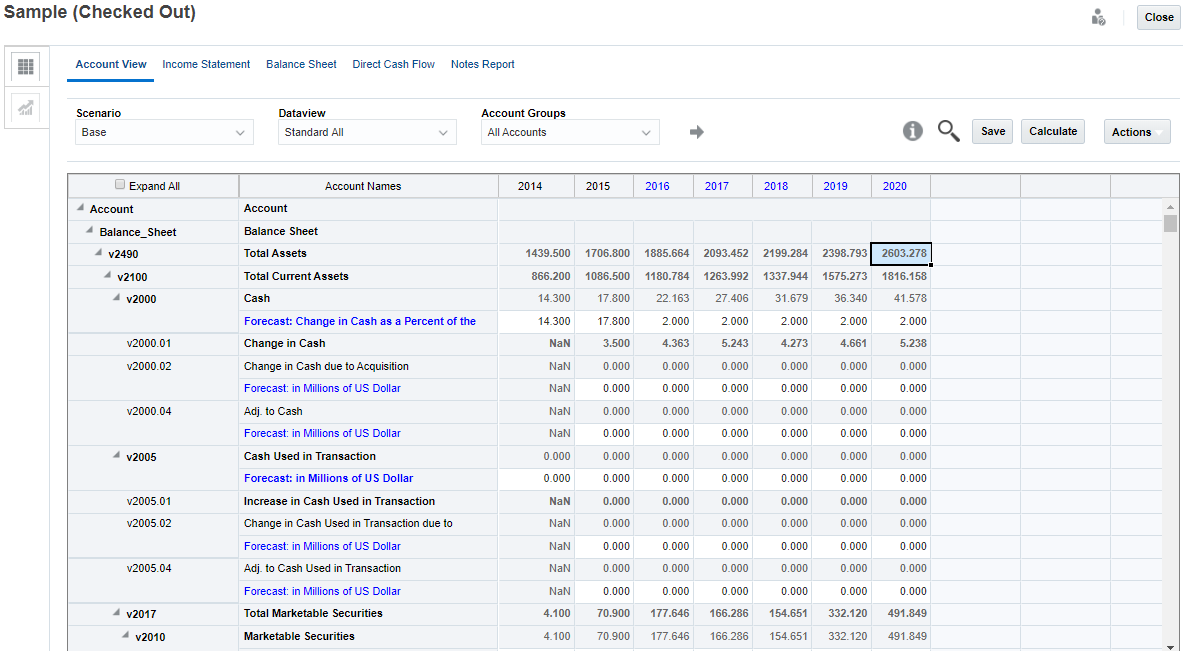This screenshot has height=651, width=1183.
Task: Click the green go arrow next to Account Groups
Action: (x=696, y=131)
